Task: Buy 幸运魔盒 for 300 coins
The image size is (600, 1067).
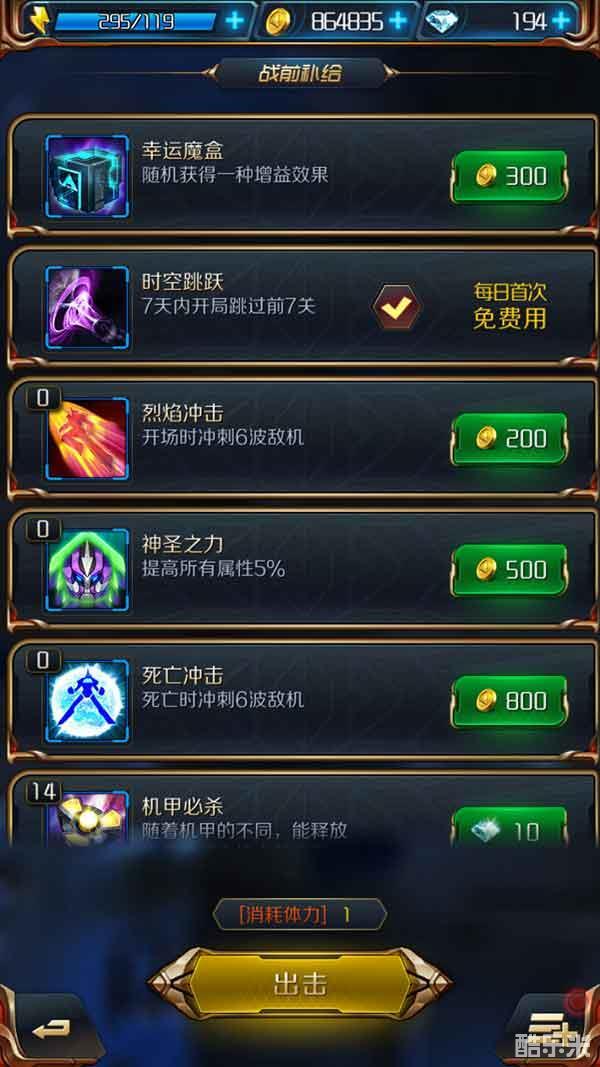Action: pyautogui.click(x=510, y=177)
